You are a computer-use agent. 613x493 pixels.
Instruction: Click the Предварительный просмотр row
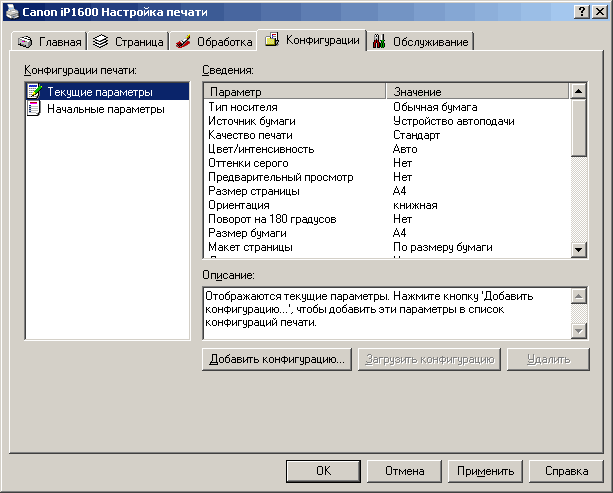click(387, 177)
